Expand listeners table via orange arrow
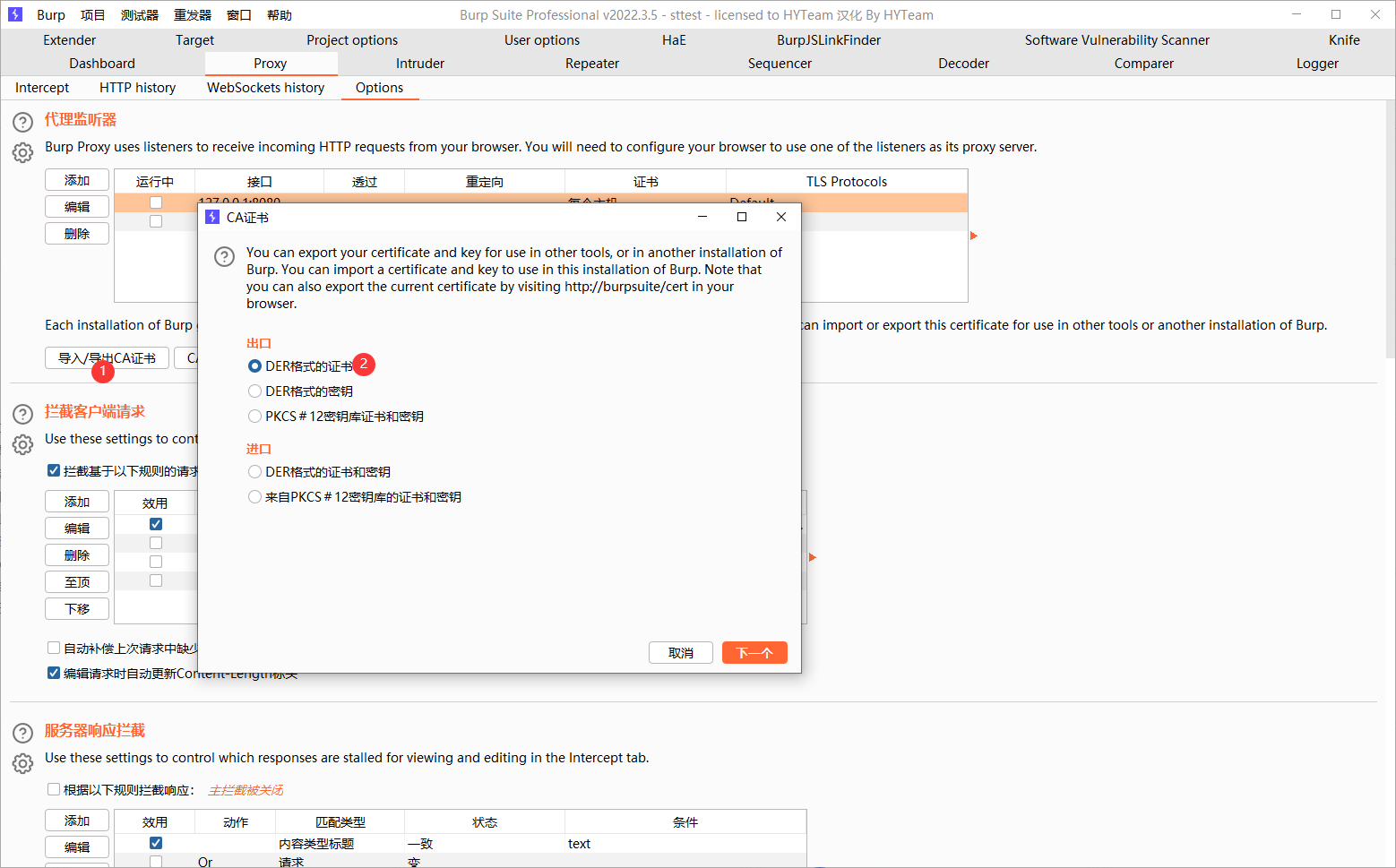Image resolution: width=1396 pixels, height=868 pixels. point(973,236)
